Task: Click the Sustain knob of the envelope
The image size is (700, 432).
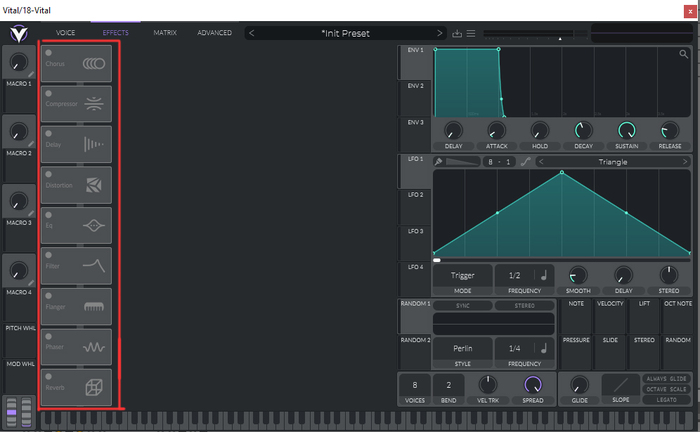Action: point(627,130)
